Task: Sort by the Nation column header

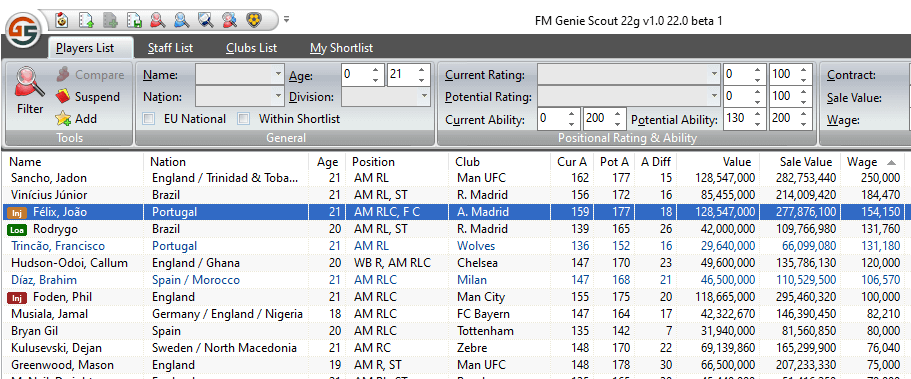Action: [x=225, y=162]
